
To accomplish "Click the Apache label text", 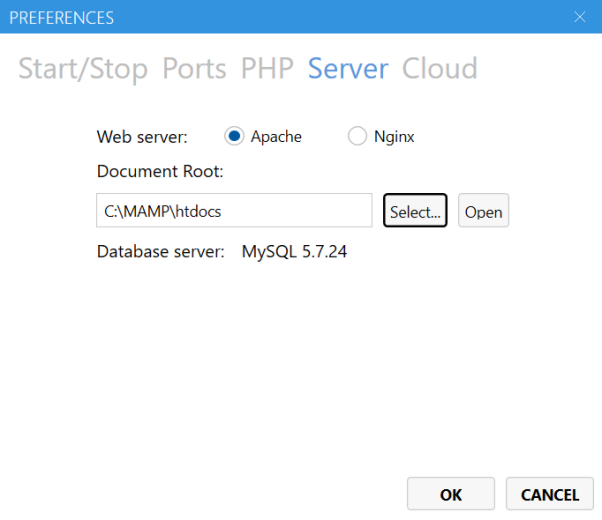I will click(276, 137).
